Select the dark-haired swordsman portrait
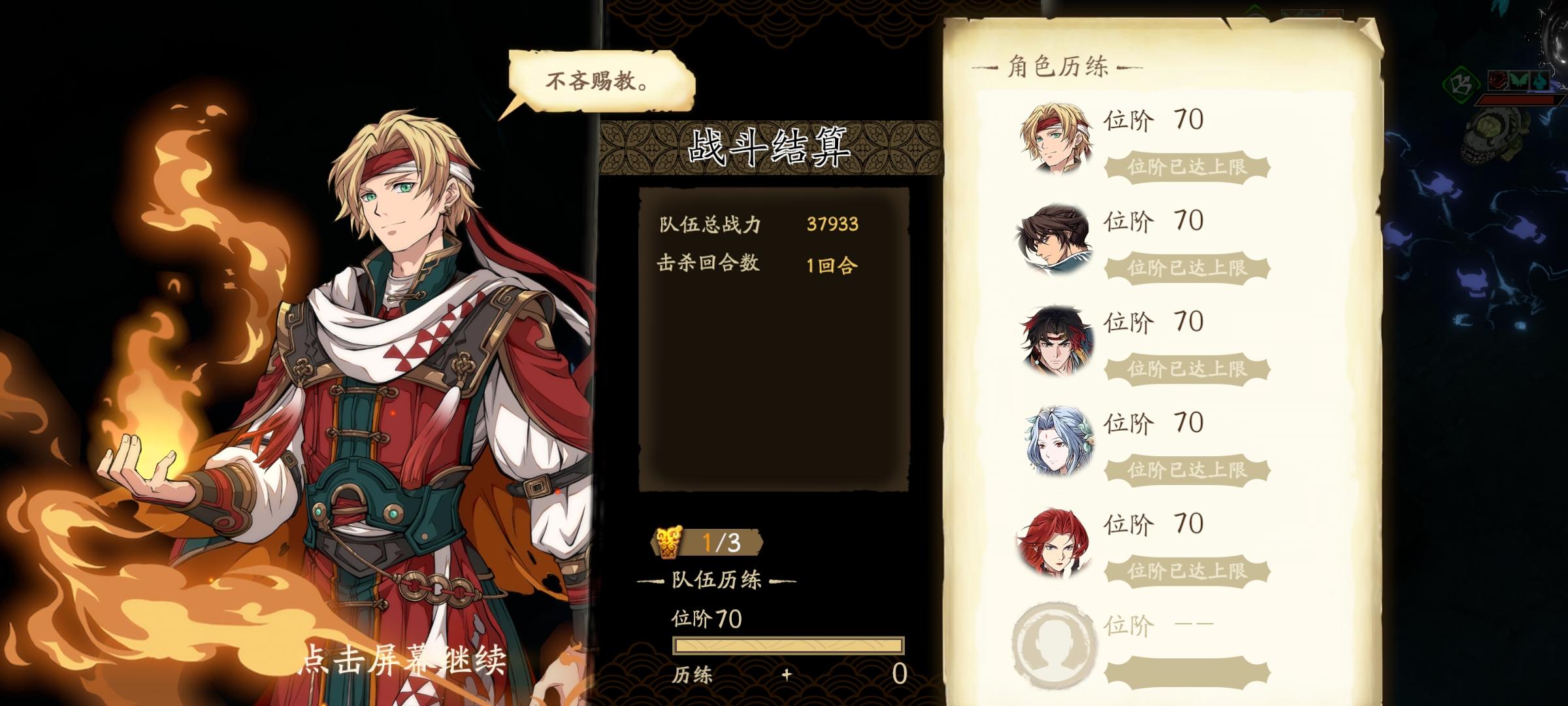This screenshot has height=706, width=1568. 1056,239
